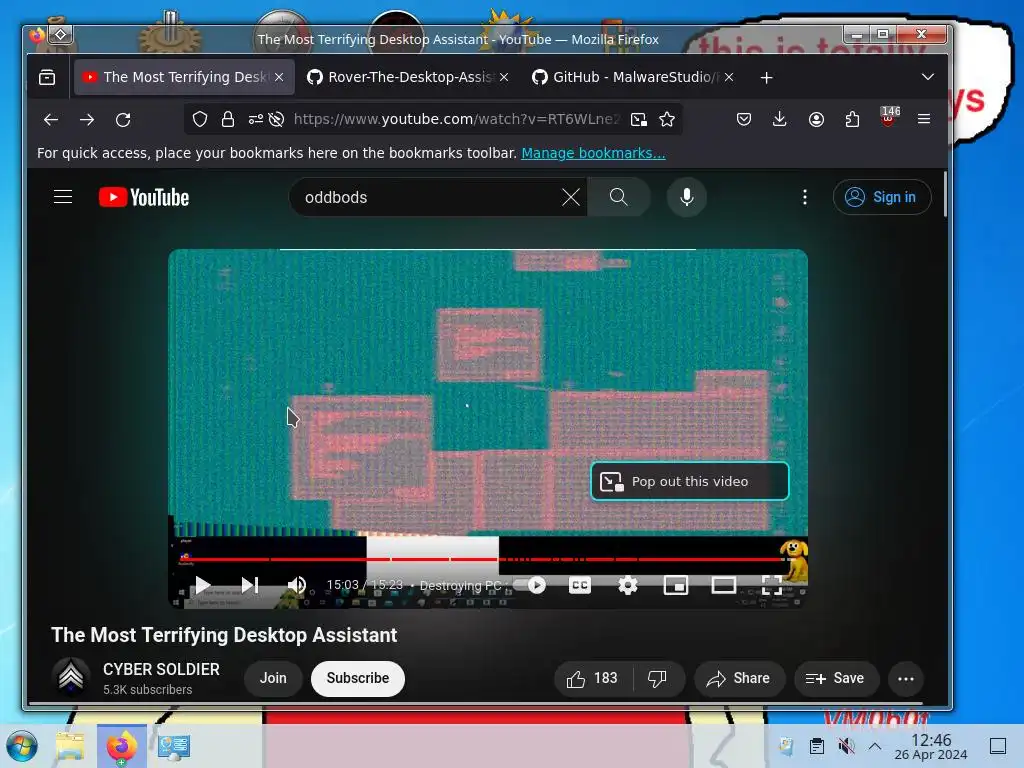Unmute system volume in tray
The image size is (1024, 768).
coord(846,746)
